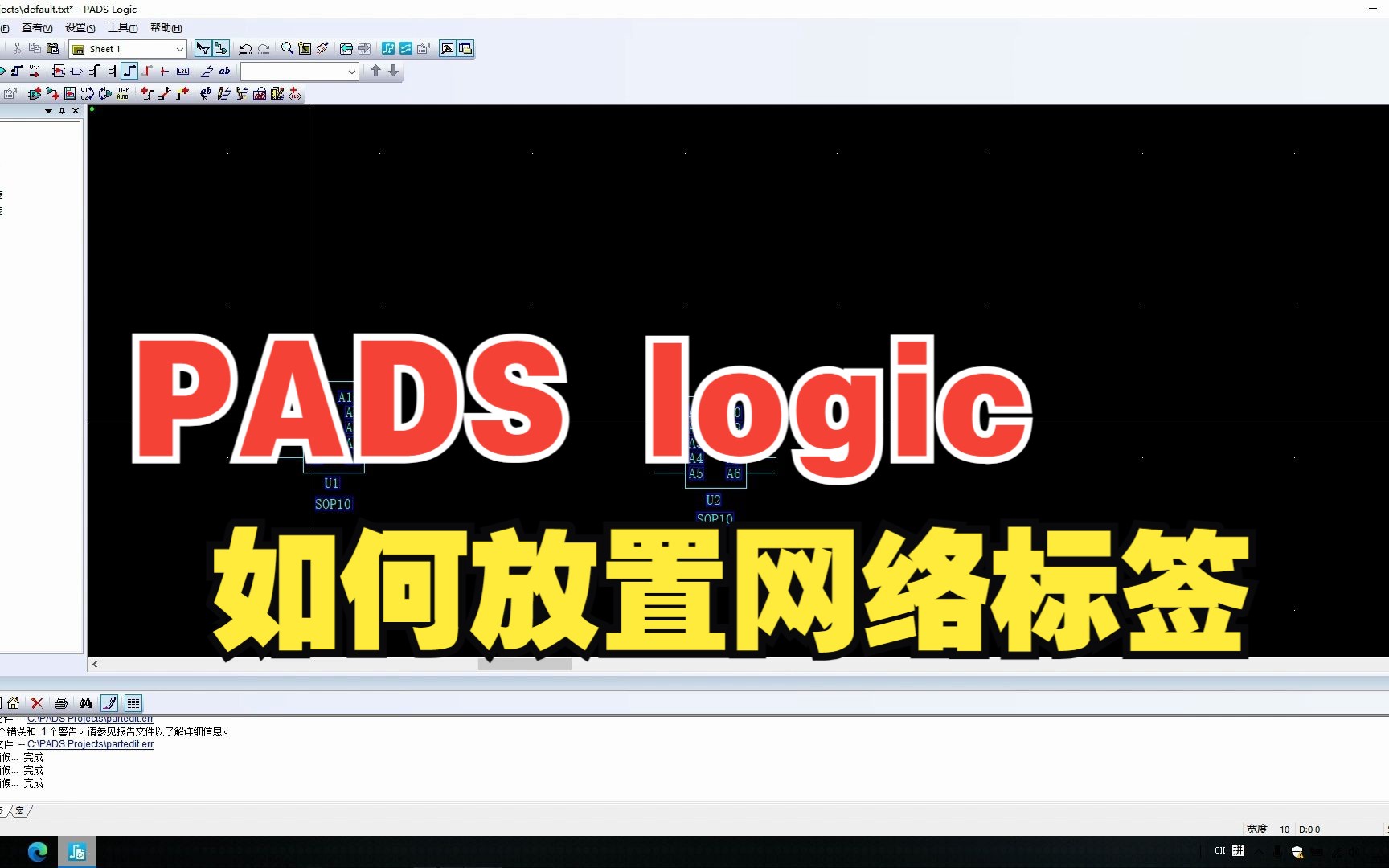The image size is (1389, 868).
Task: Click the Redraw brush icon
Action: click(x=322, y=48)
